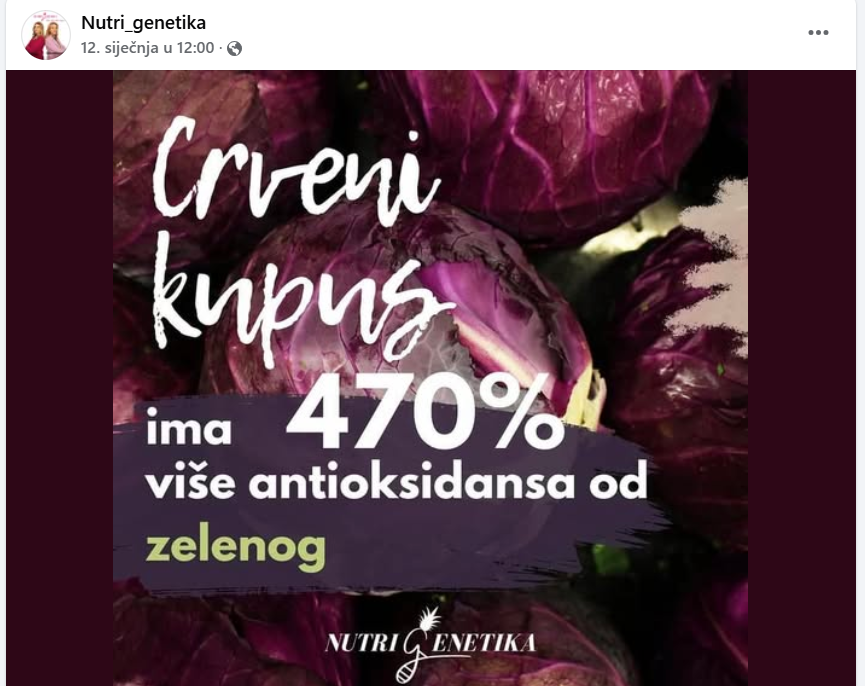The image size is (865, 686).
Task: Click the dark margin left of the image
Action: click(60, 378)
